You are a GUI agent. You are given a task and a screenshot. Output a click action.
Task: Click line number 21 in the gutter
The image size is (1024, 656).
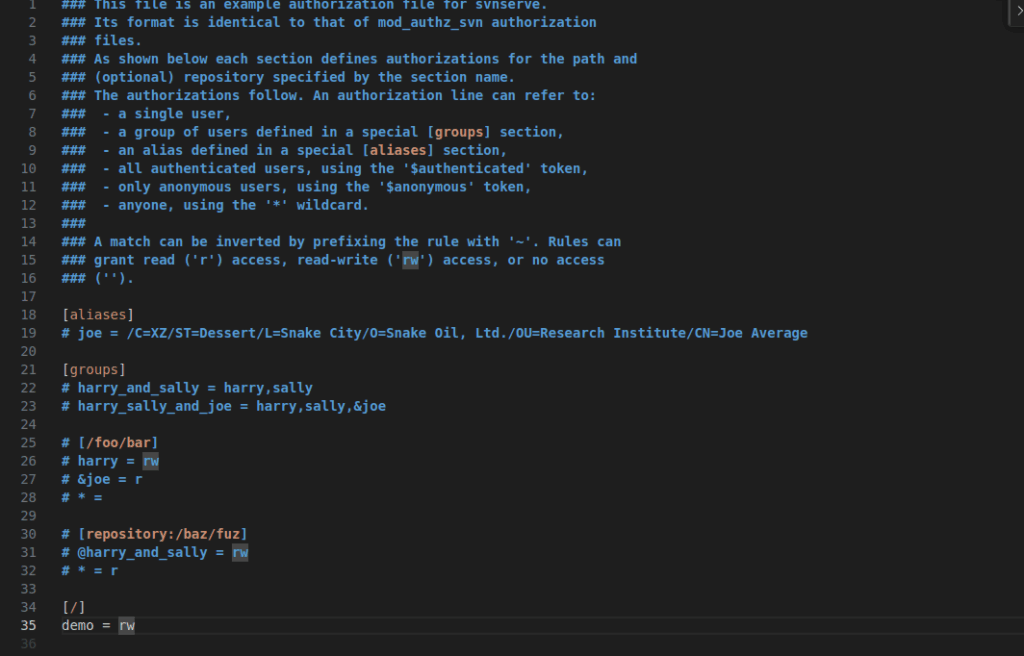(x=28, y=369)
